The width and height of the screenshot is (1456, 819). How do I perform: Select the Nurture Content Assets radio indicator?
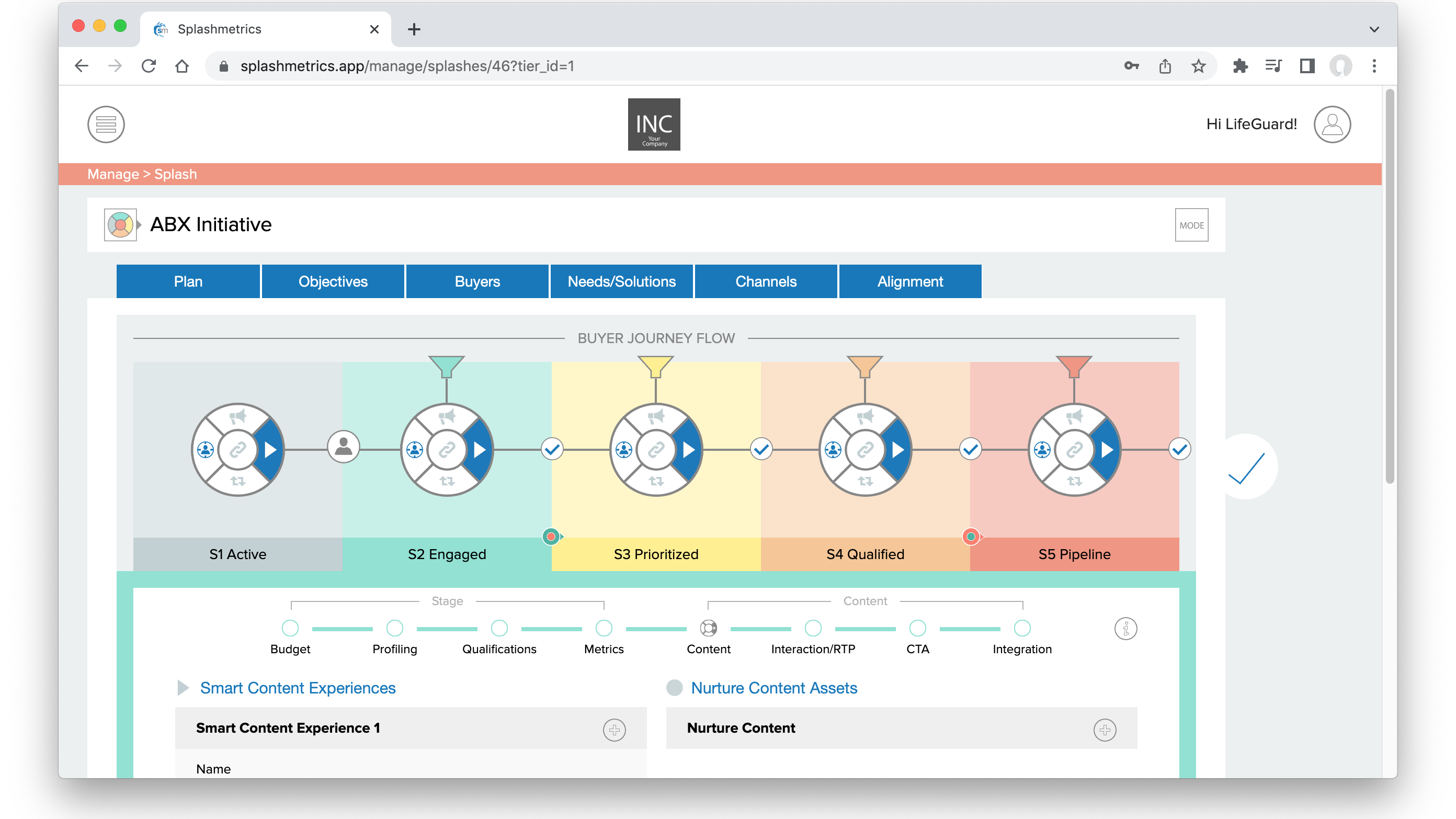674,688
